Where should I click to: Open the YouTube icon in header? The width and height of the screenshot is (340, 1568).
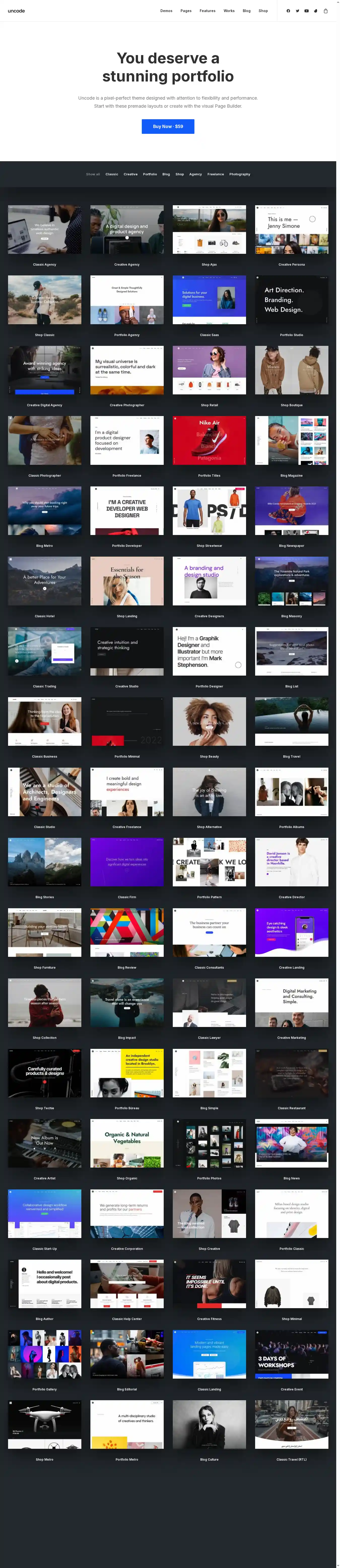(307, 11)
